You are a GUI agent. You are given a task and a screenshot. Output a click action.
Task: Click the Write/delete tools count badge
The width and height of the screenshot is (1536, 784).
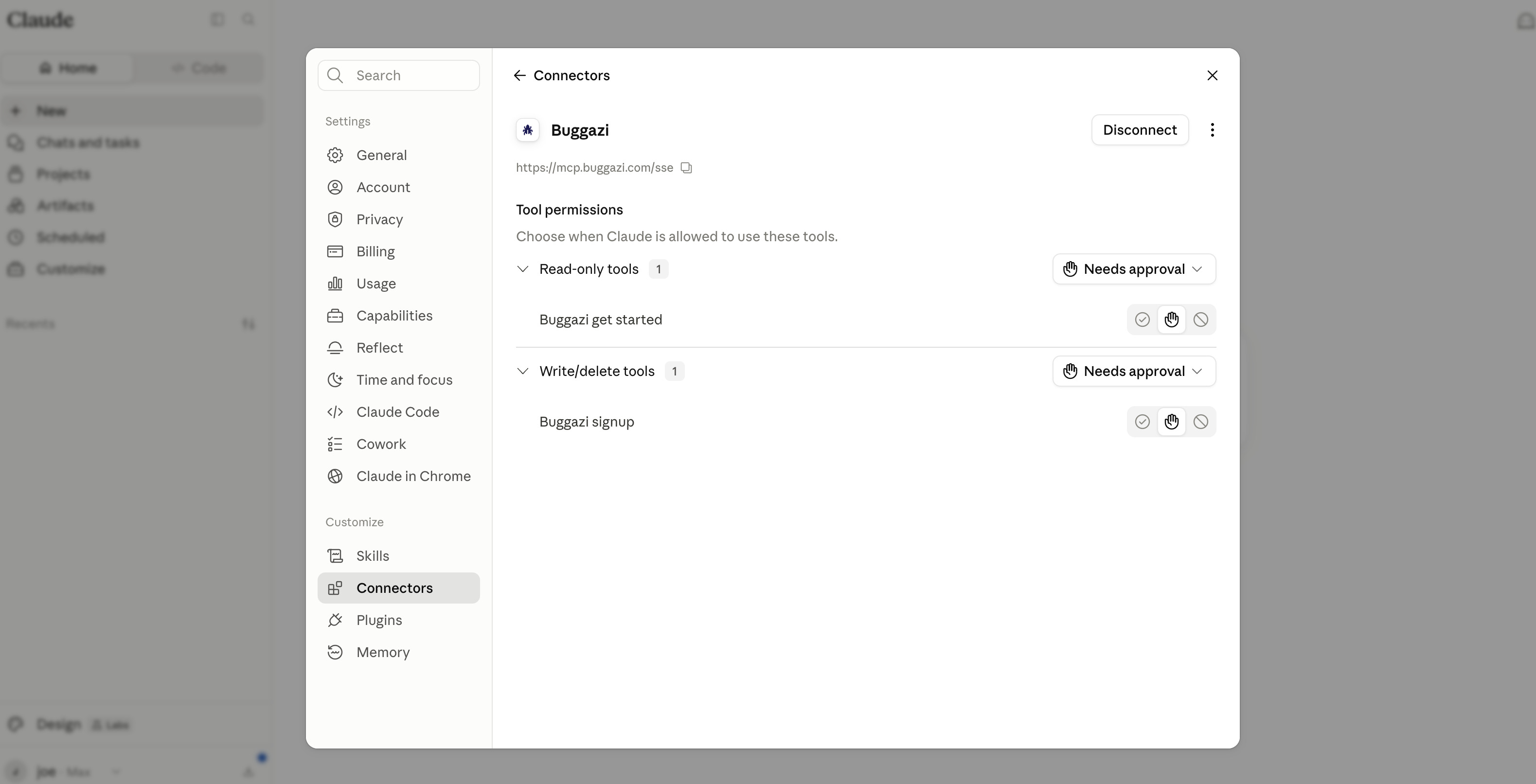click(675, 371)
